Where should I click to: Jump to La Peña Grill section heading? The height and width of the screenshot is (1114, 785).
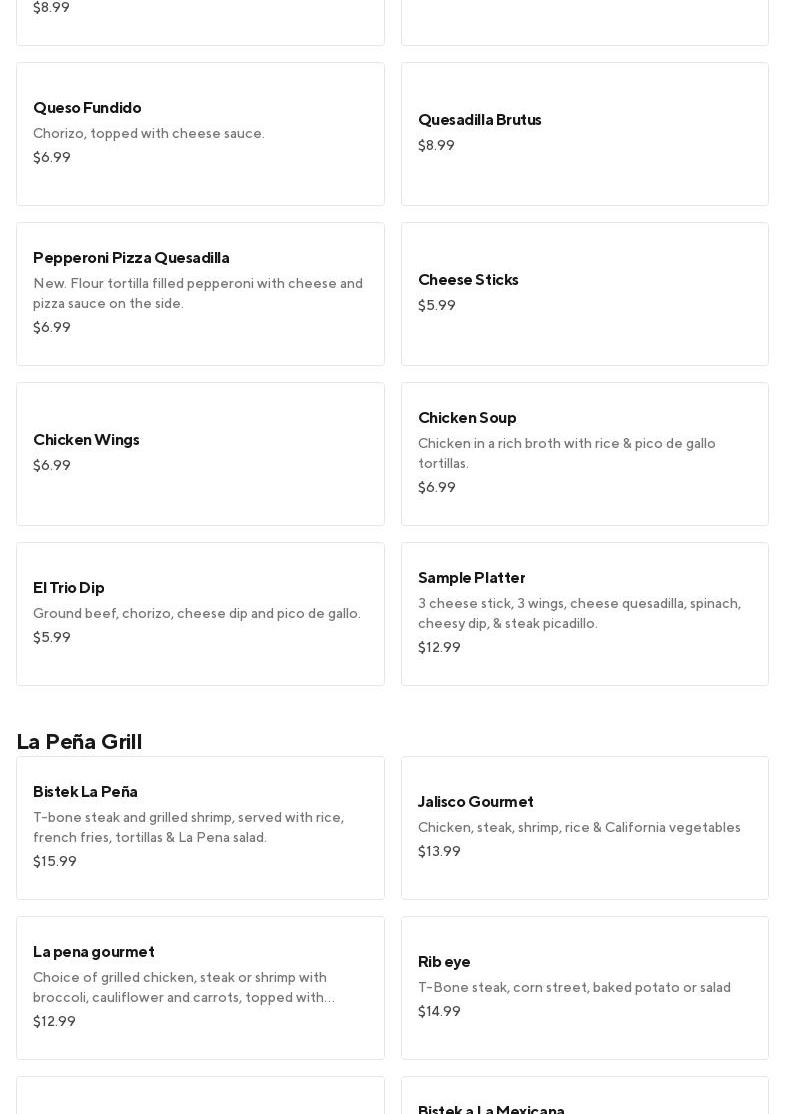pyautogui.click(x=79, y=741)
